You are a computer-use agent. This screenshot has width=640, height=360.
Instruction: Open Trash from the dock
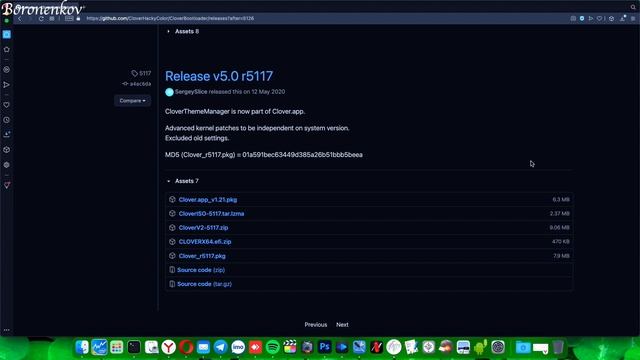[558, 347]
